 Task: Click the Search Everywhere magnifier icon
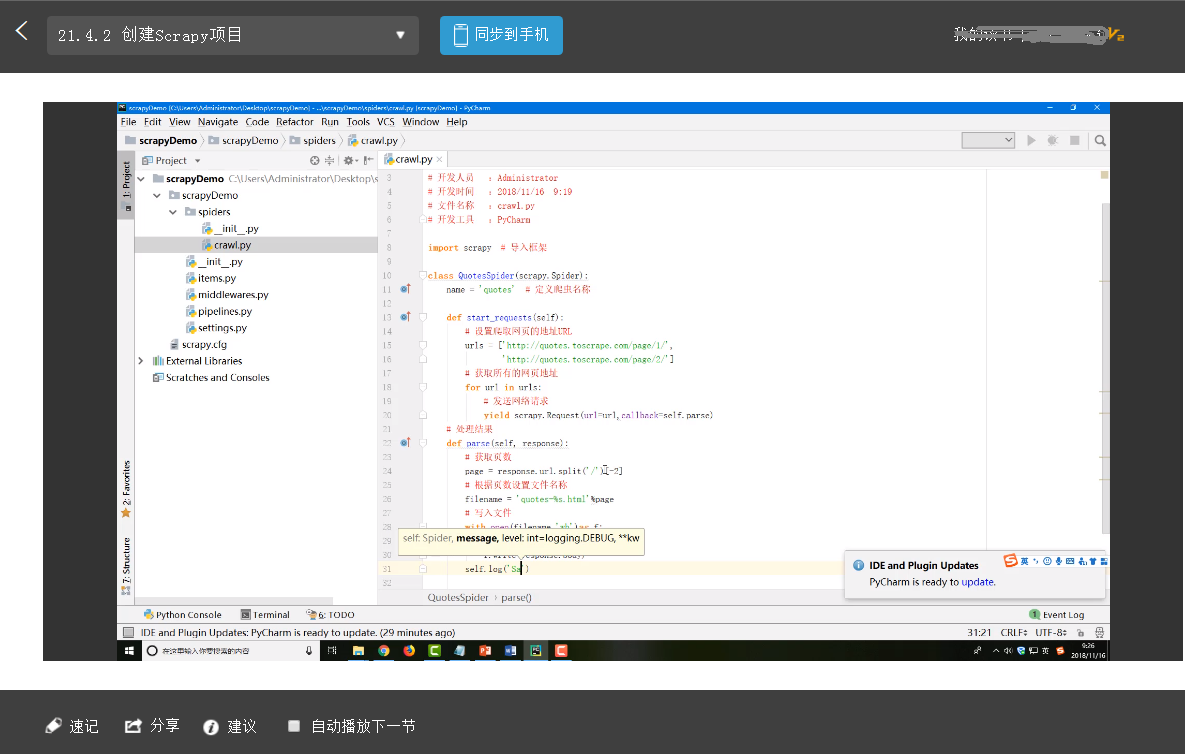pos(1100,141)
